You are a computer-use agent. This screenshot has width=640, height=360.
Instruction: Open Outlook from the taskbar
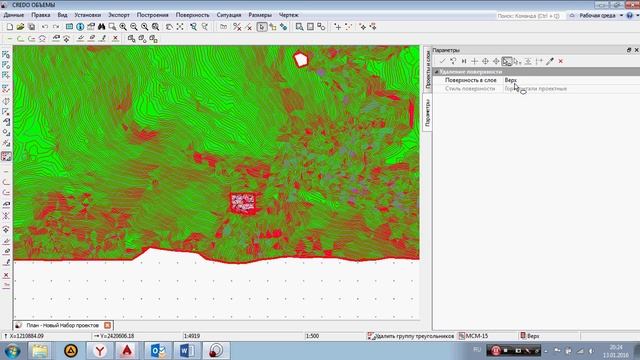click(158, 351)
